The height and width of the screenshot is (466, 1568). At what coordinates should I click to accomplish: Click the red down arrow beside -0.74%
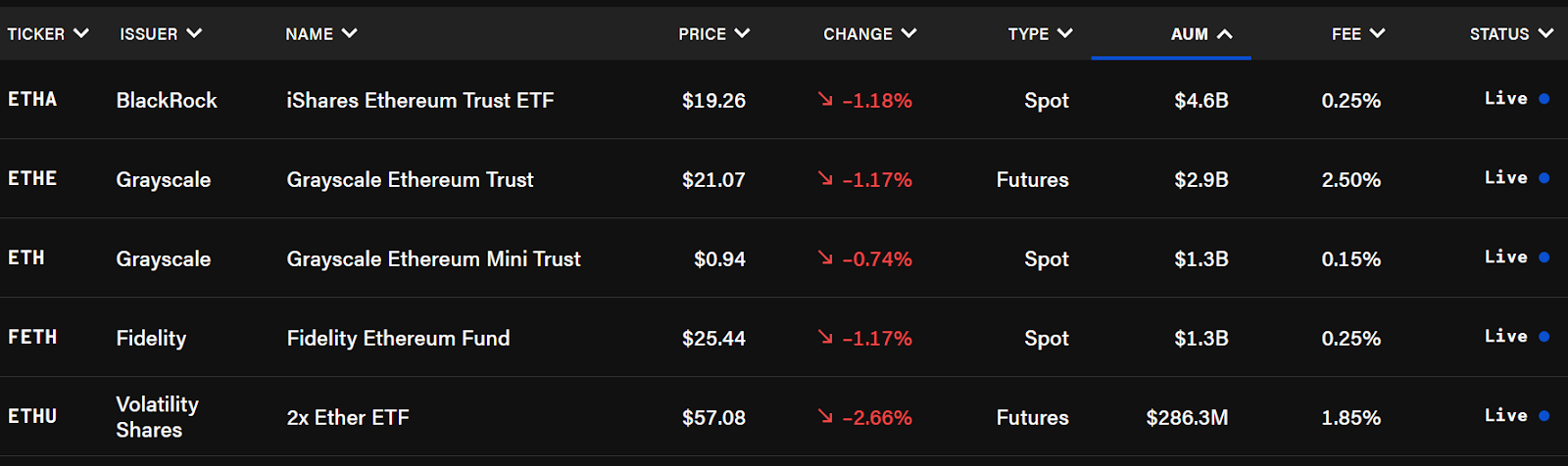coord(825,257)
